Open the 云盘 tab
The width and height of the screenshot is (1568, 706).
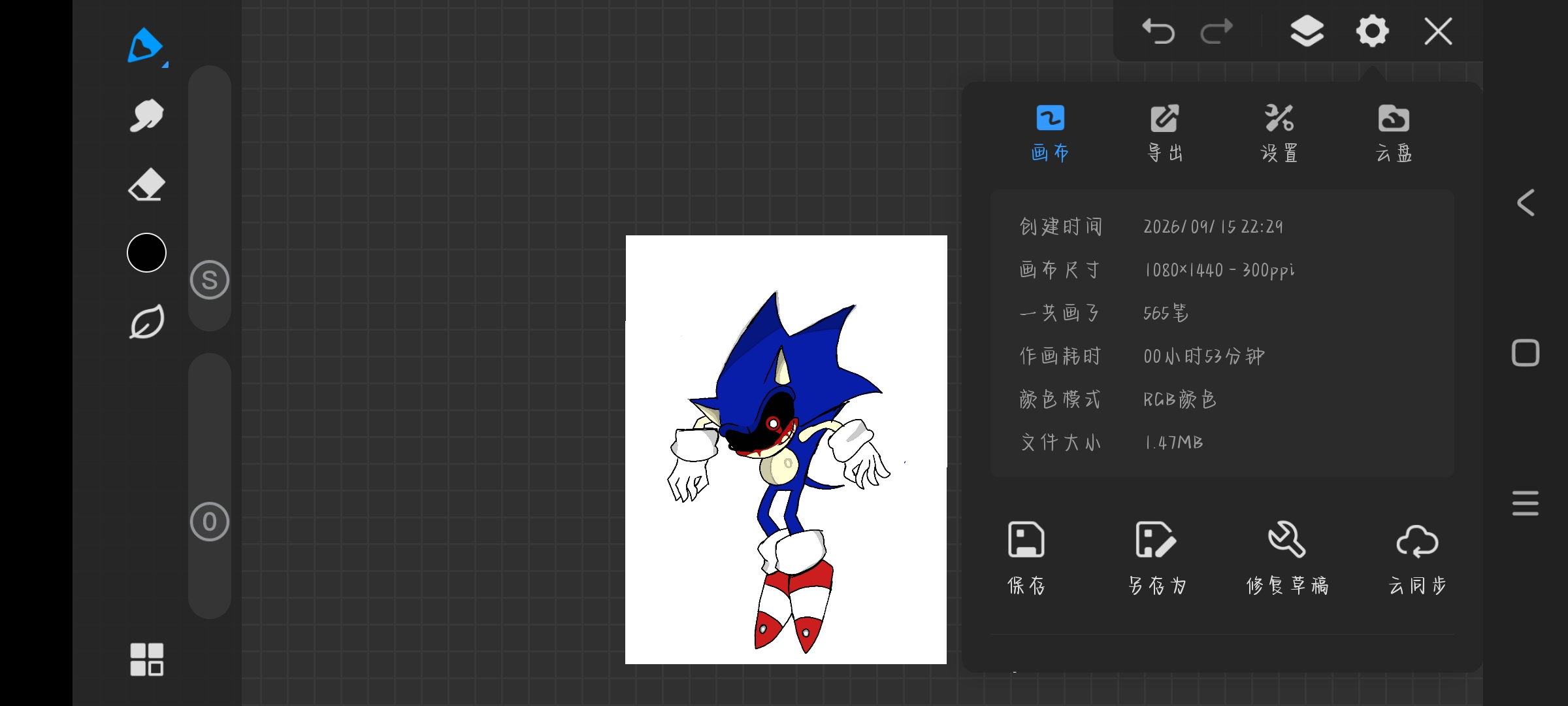[1394, 133]
